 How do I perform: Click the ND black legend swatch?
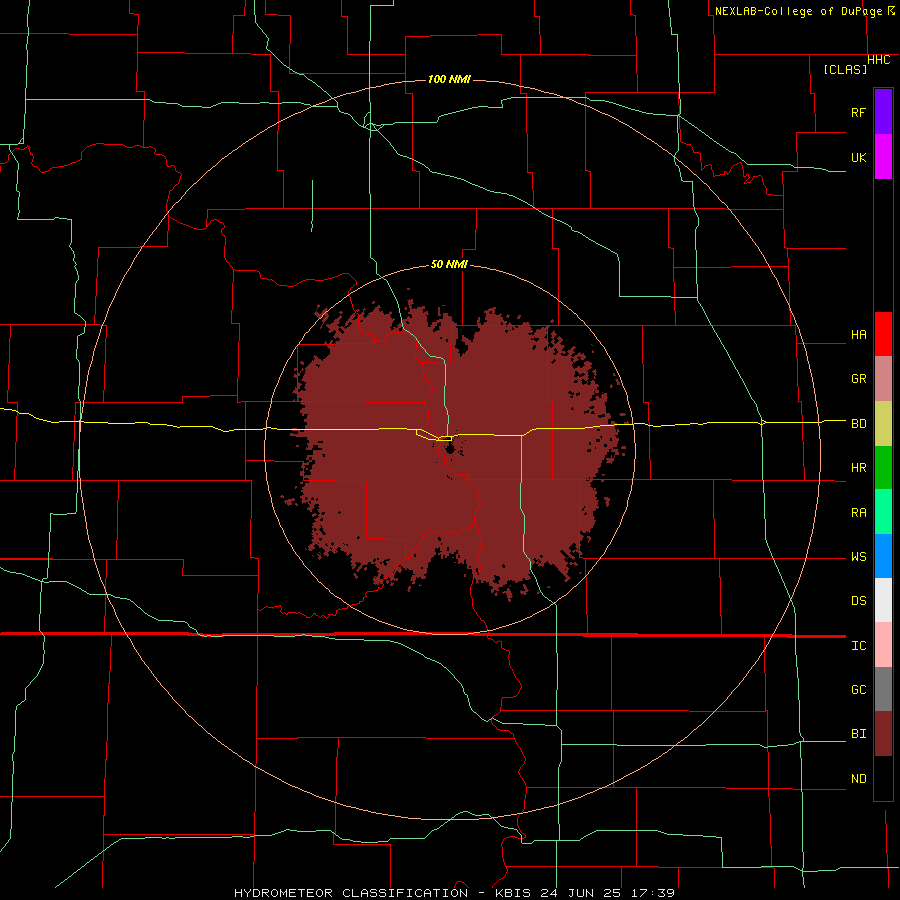(883, 778)
